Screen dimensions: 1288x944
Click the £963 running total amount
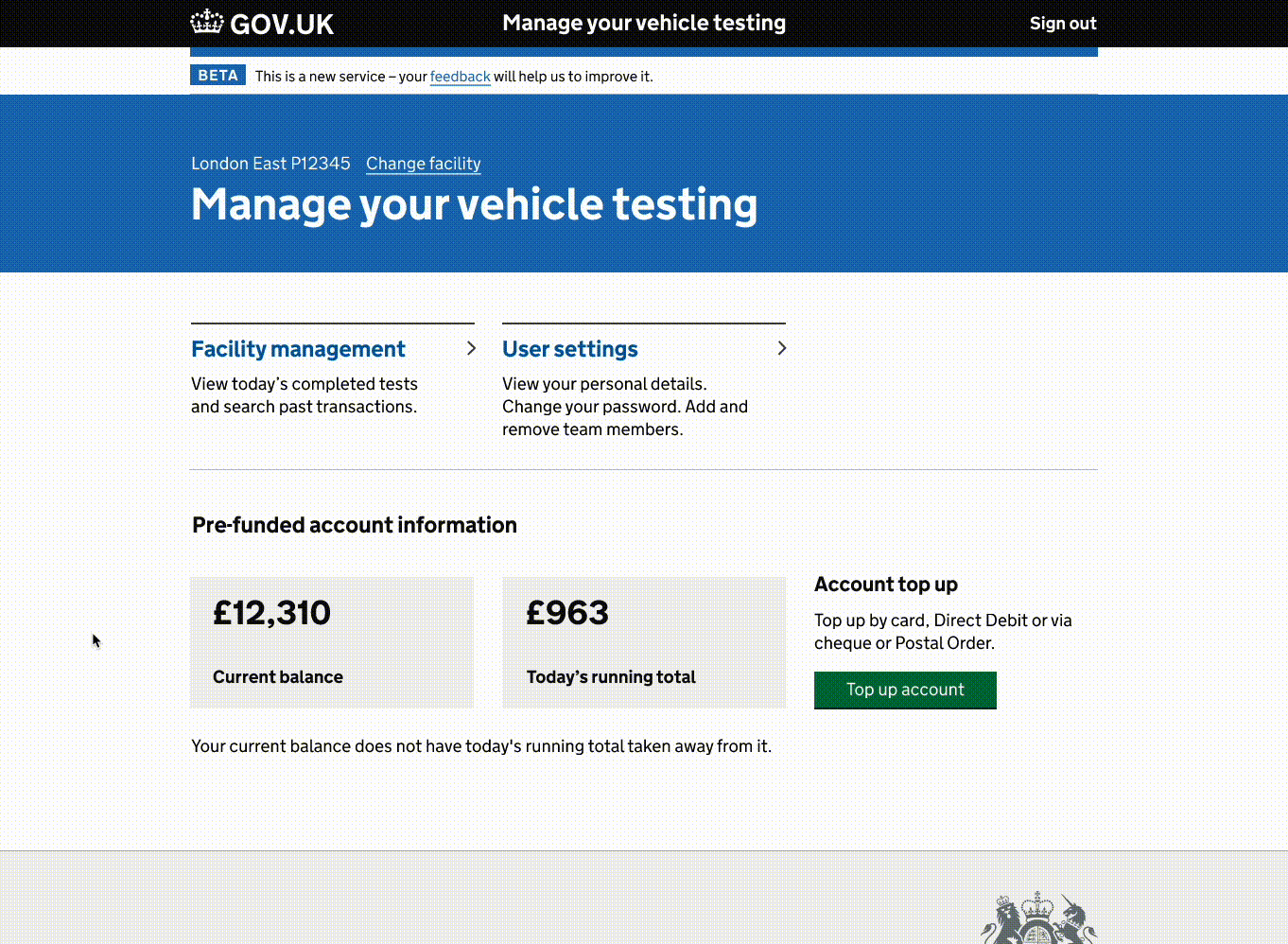click(567, 613)
